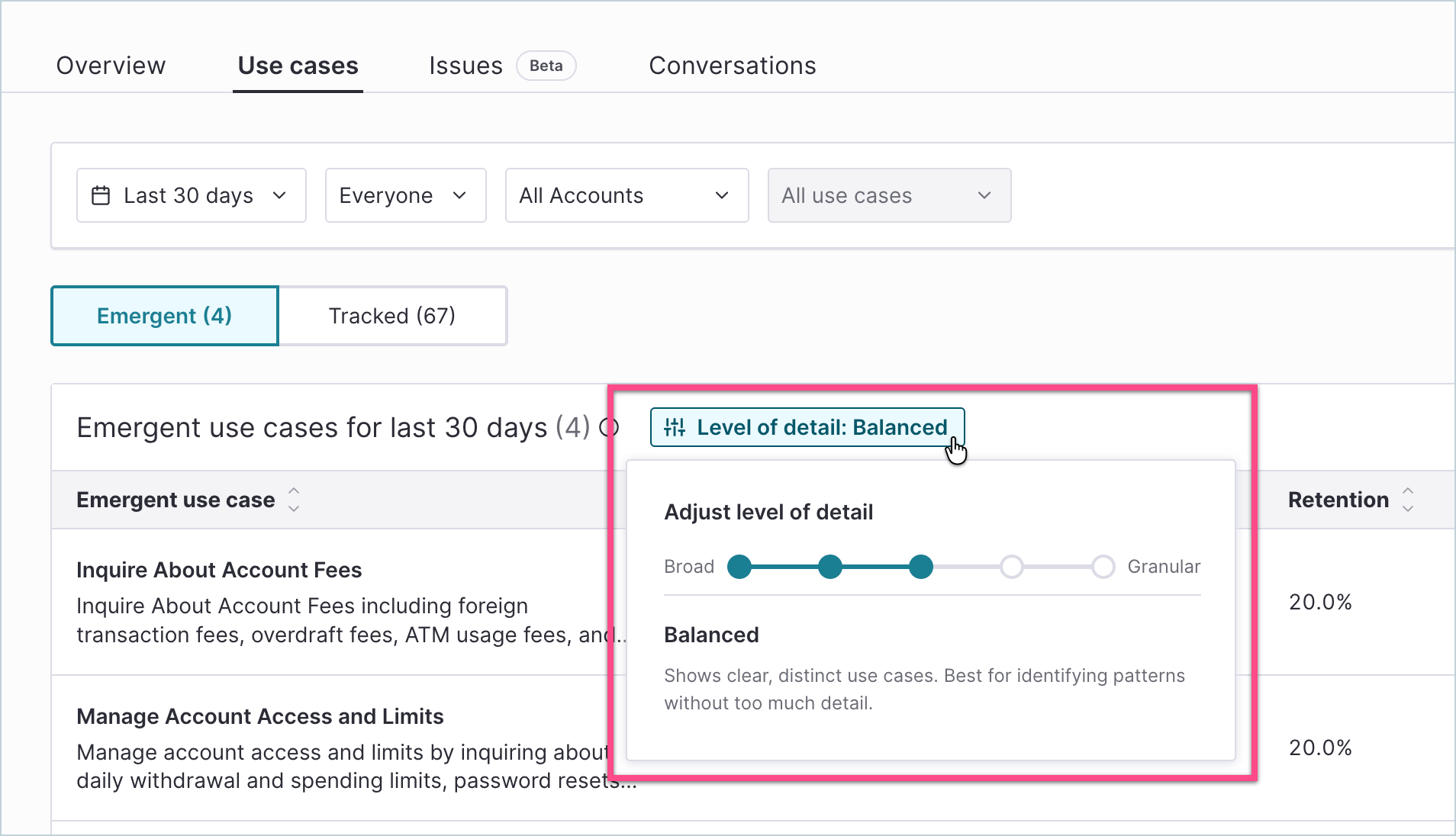Open Manage Account Access and Limits use case
This screenshot has height=836, width=1456.
260,716
